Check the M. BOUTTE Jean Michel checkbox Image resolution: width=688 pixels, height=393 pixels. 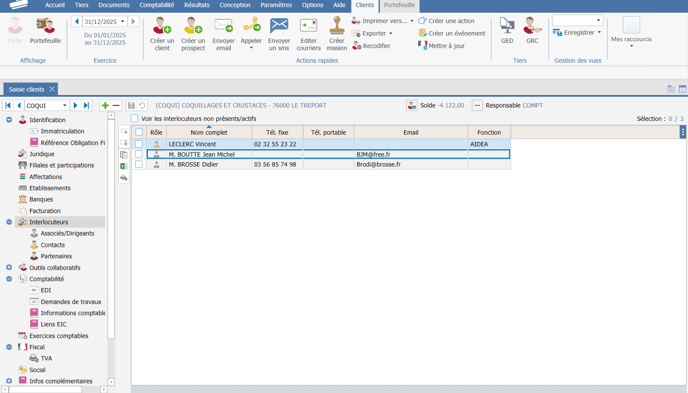click(x=139, y=154)
